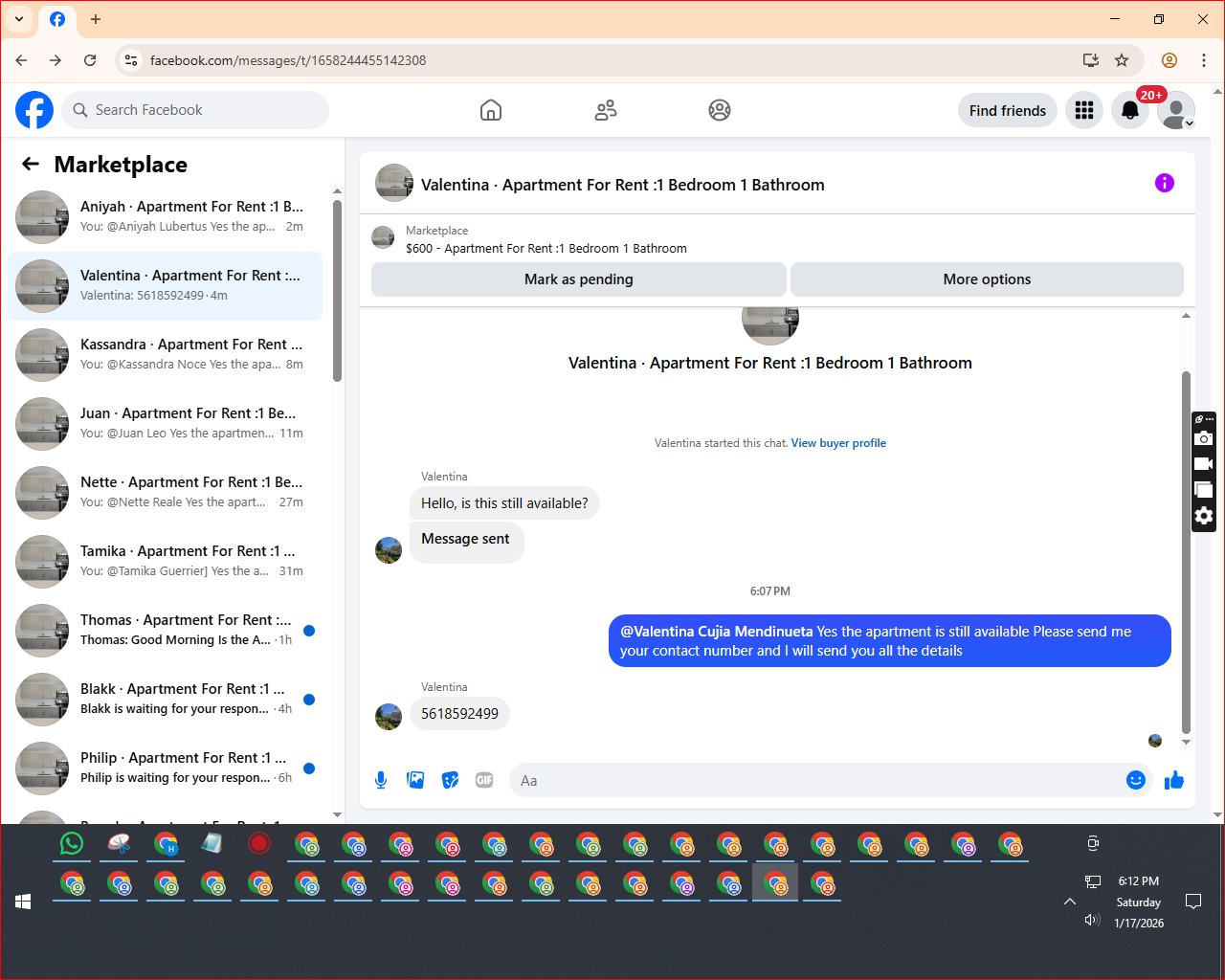
Task: Click the chat messages scrollbar
Action: pyautogui.click(x=1187, y=552)
